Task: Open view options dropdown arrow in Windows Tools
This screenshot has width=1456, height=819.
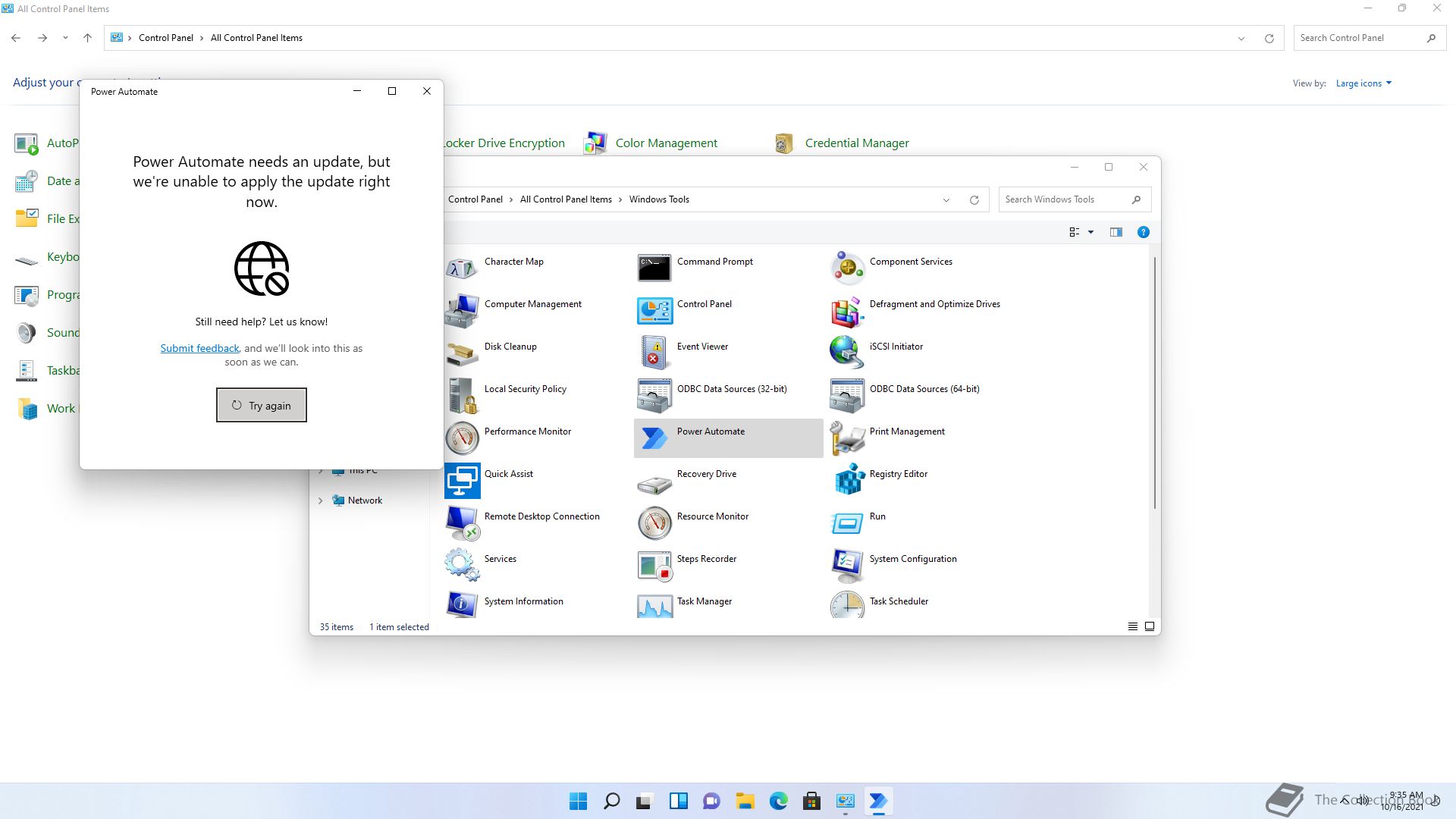Action: [x=1090, y=232]
